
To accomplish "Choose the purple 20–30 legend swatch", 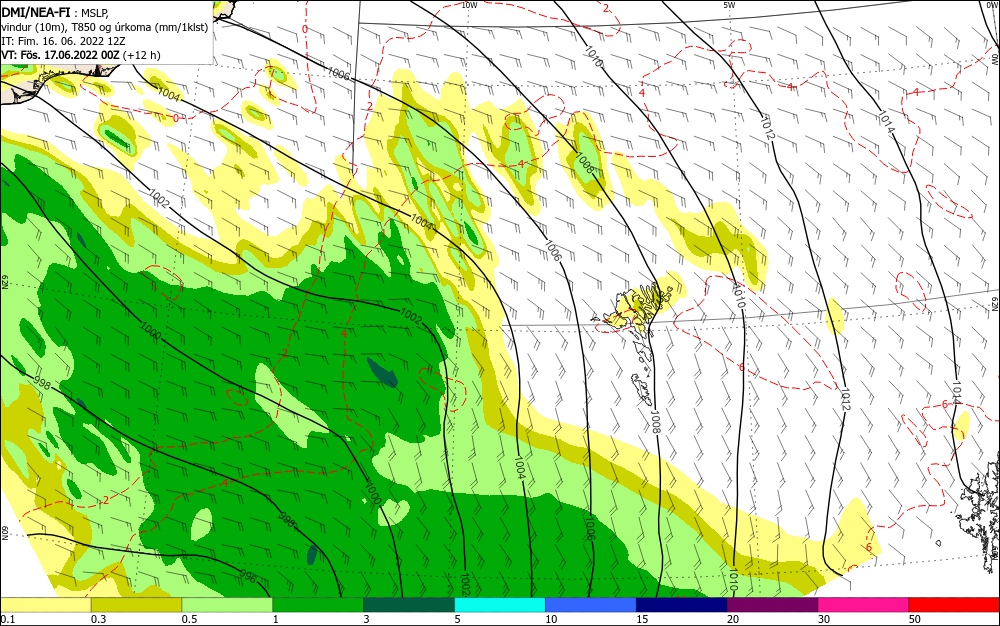I will click(772, 605).
